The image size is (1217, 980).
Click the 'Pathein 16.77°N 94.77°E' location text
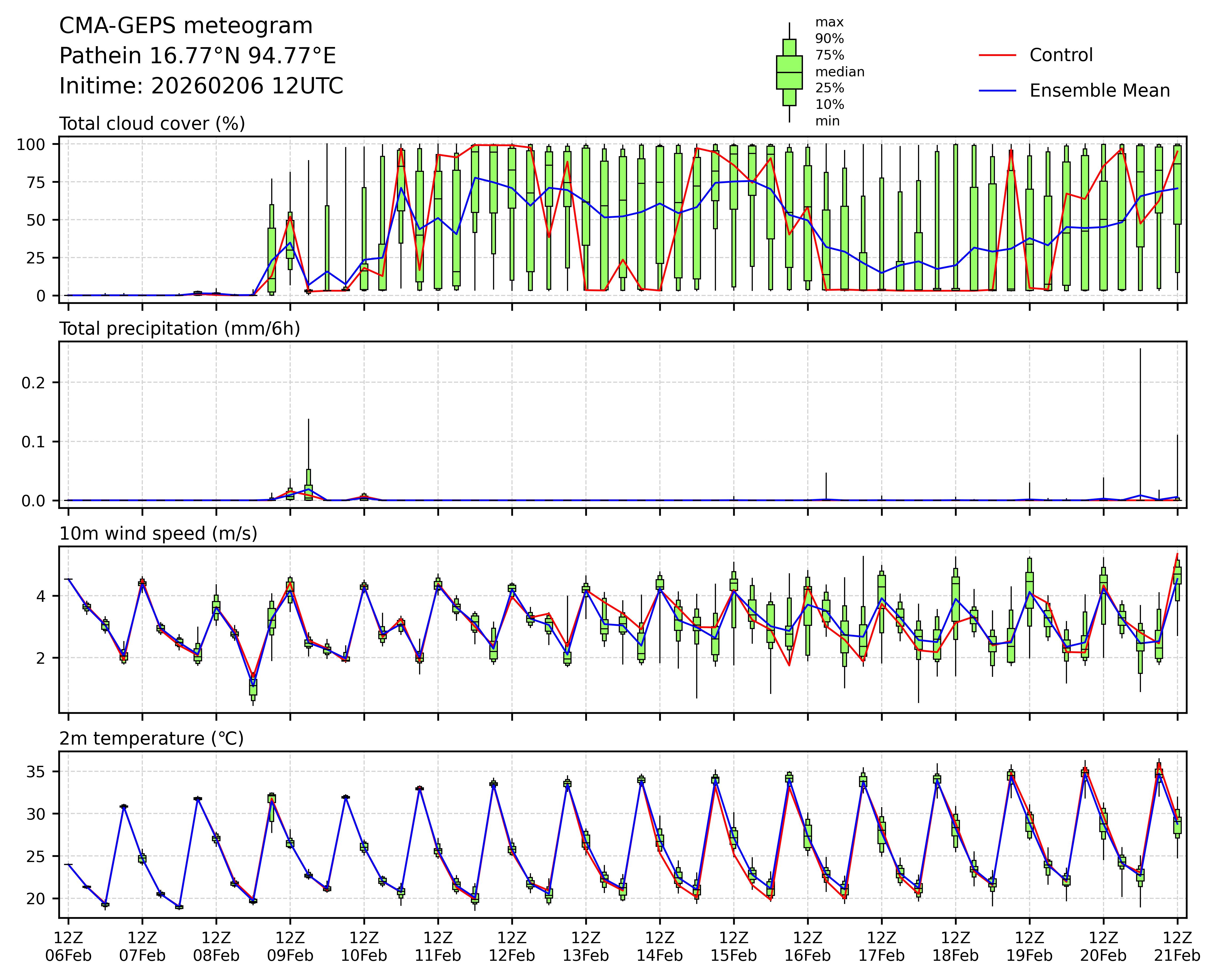tap(198, 56)
